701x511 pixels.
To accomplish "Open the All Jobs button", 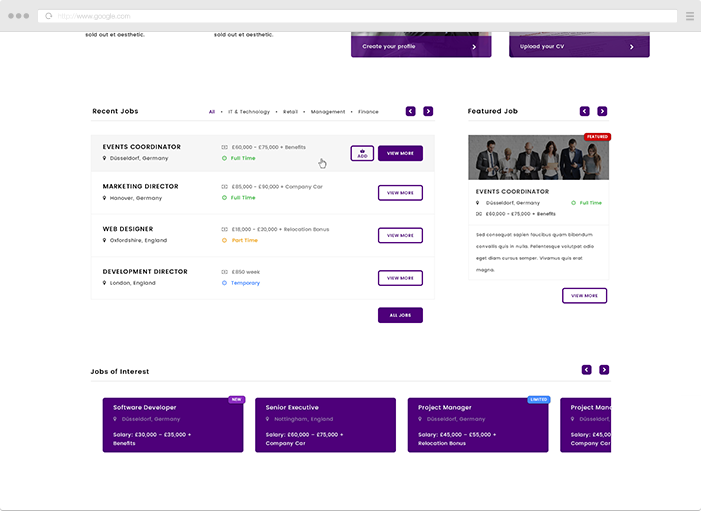I will pyautogui.click(x=400, y=315).
